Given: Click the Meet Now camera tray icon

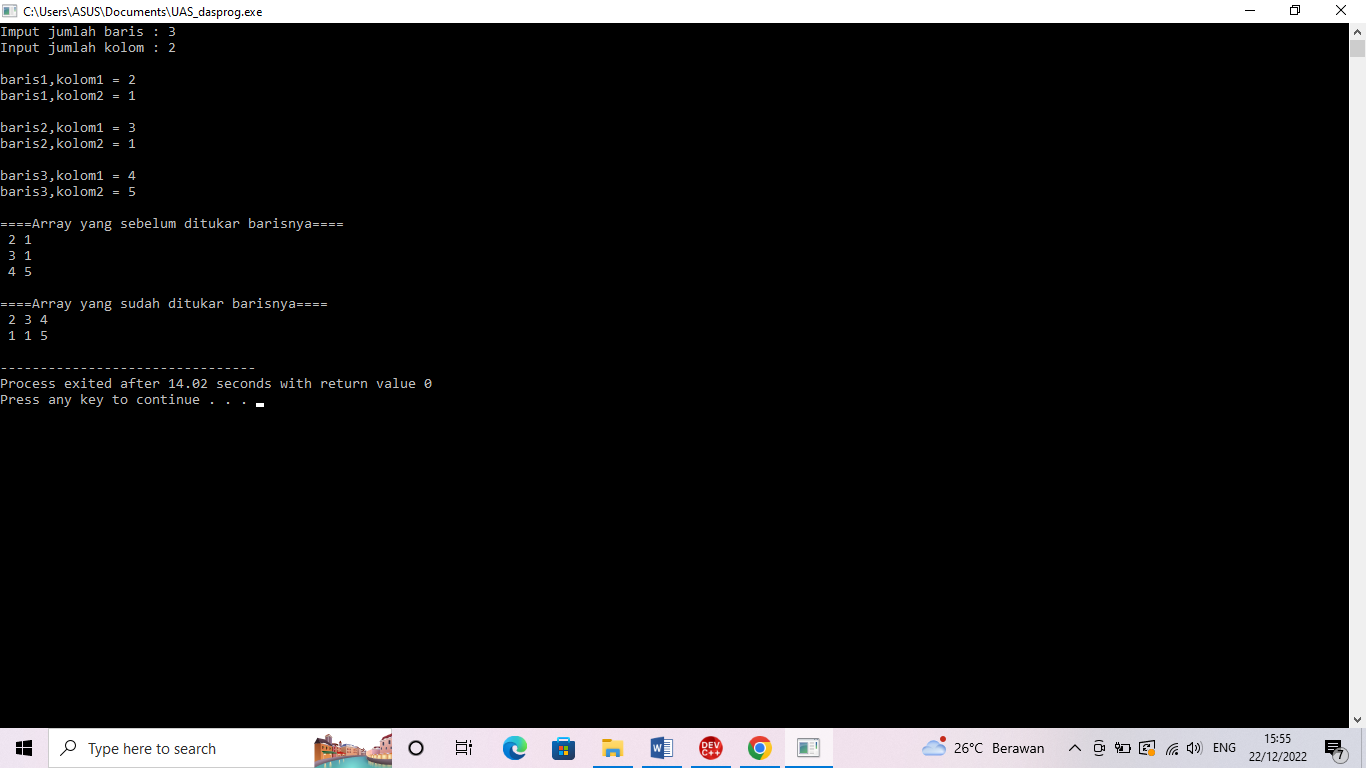Looking at the screenshot, I should [x=1099, y=748].
